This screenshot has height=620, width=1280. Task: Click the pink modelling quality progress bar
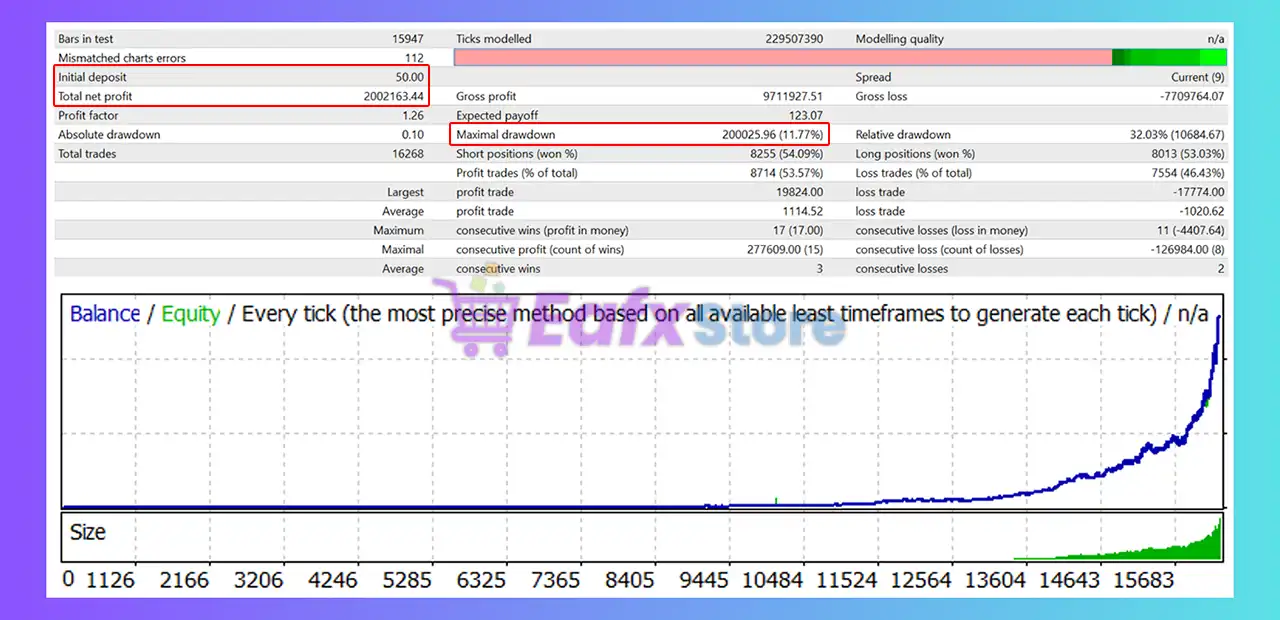[x=782, y=58]
